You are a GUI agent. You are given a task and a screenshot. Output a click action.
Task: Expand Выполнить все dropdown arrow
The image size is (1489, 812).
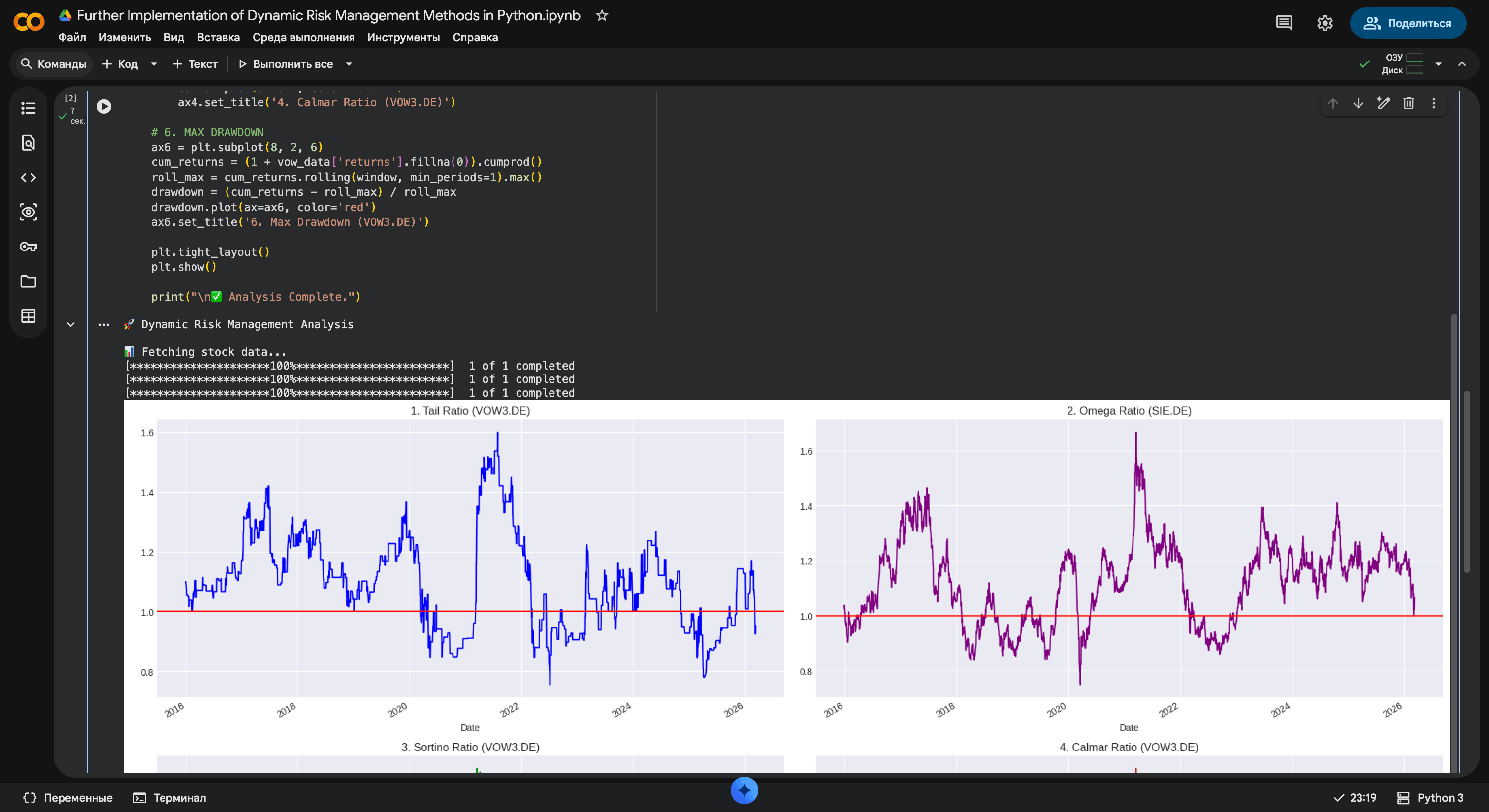pos(349,64)
